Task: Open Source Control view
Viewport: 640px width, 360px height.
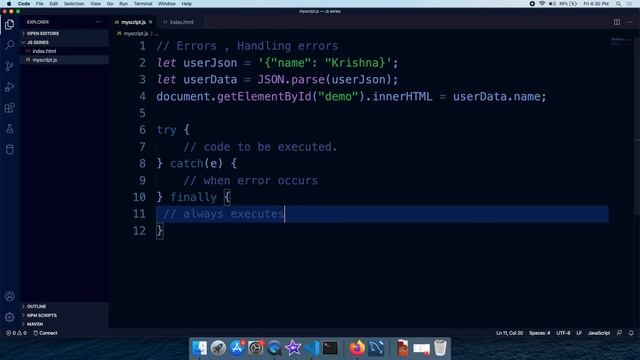Action: pos(9,66)
